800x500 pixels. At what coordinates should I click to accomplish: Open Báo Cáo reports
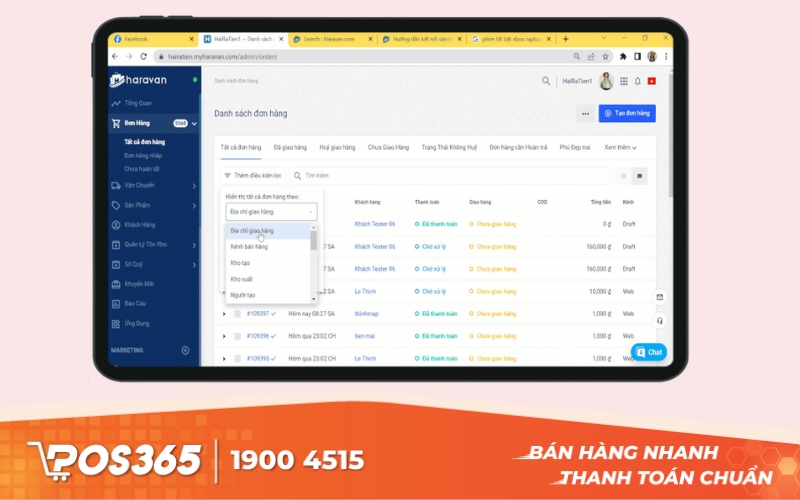pyautogui.click(x=135, y=304)
